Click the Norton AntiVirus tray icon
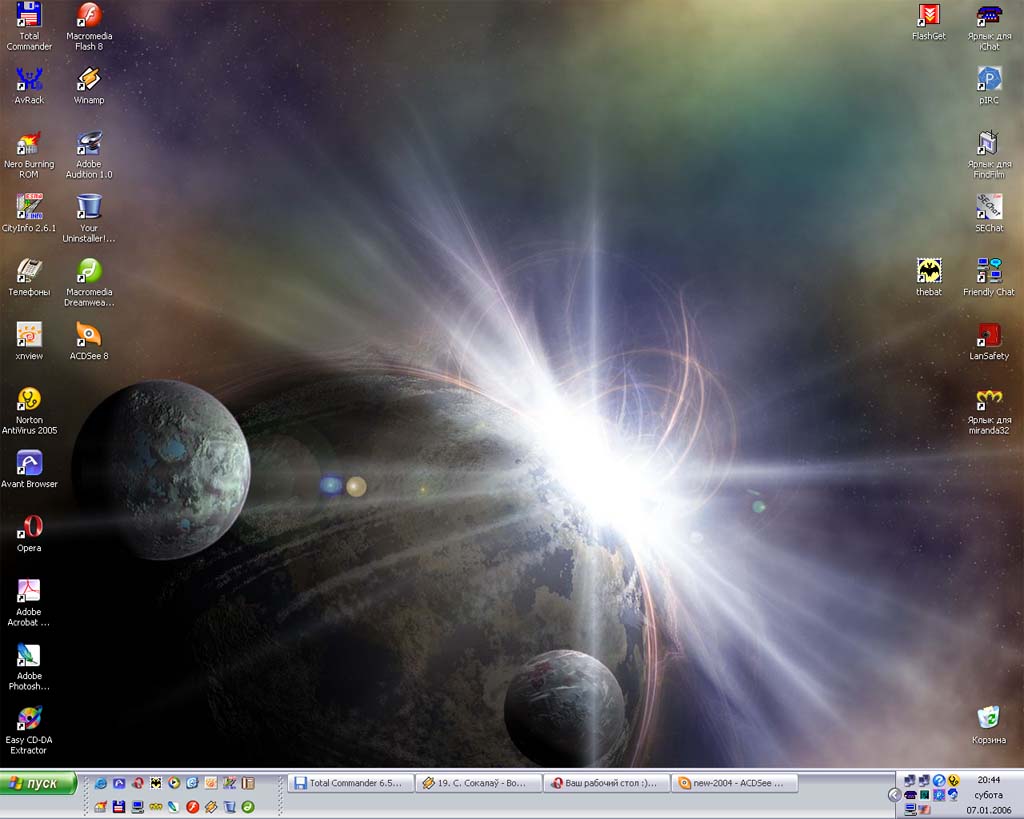1024x819 pixels. pos(953,780)
